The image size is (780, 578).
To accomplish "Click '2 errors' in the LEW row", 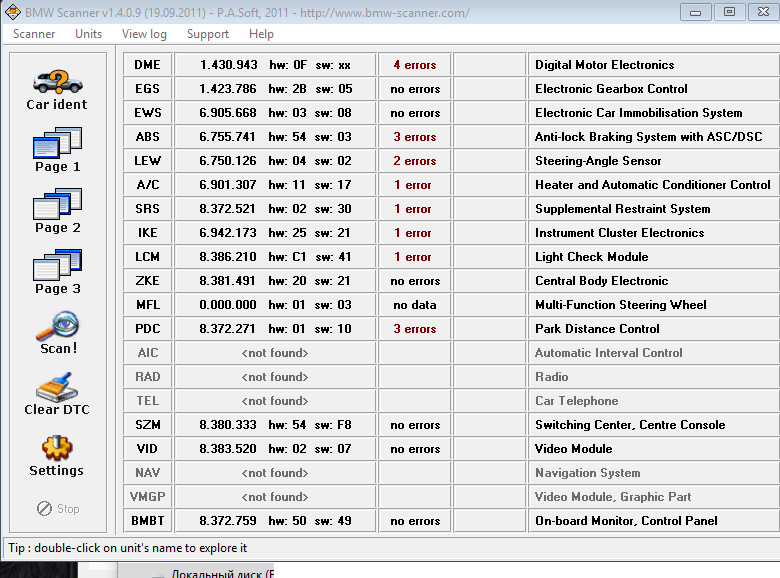I will pos(415,161).
